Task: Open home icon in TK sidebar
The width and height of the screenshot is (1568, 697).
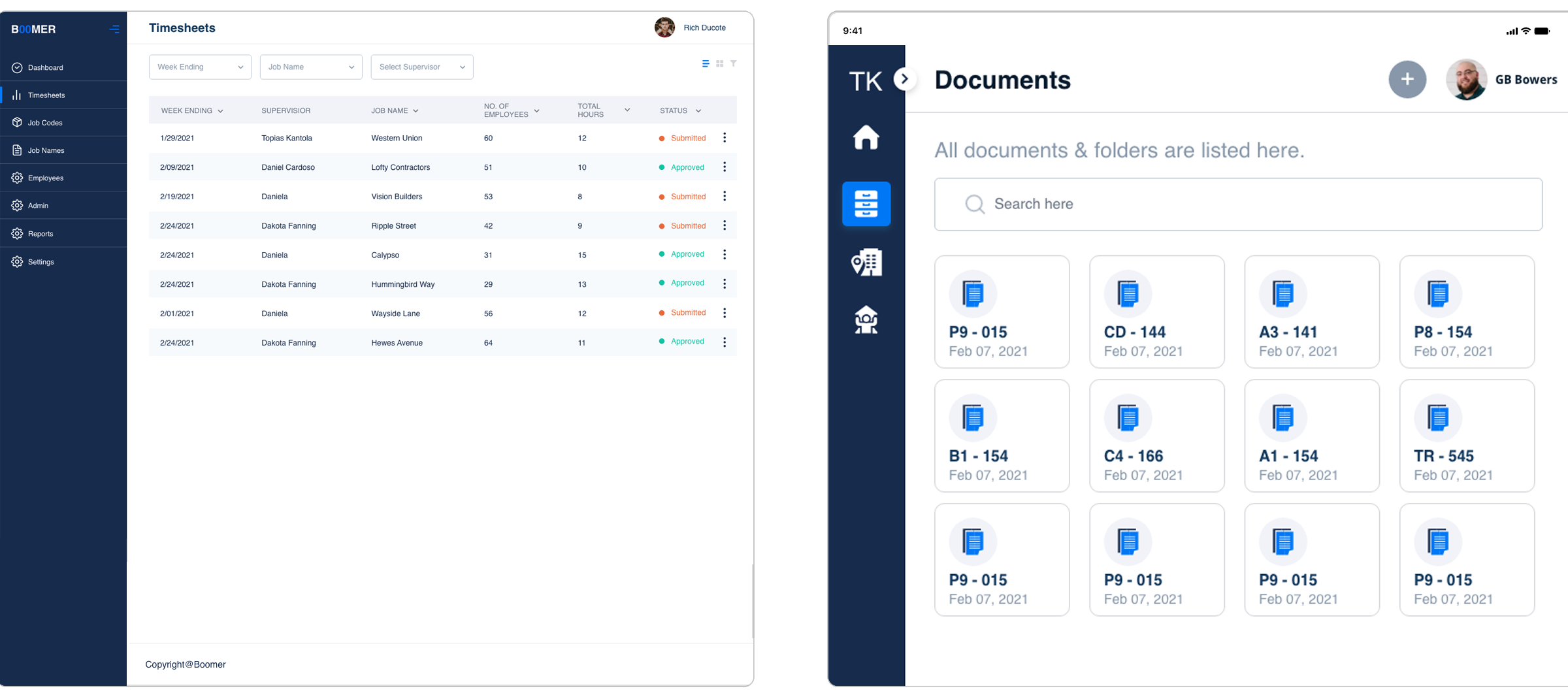Action: (866, 137)
